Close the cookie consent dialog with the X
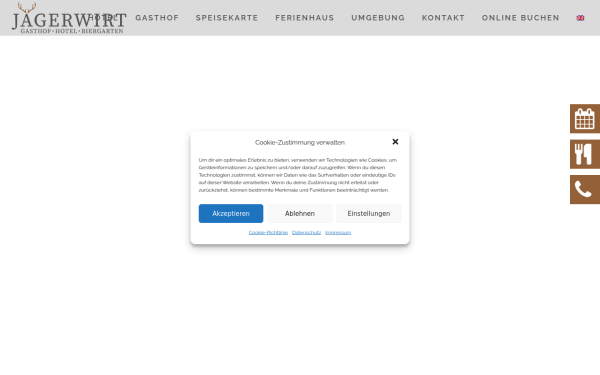 (x=395, y=142)
